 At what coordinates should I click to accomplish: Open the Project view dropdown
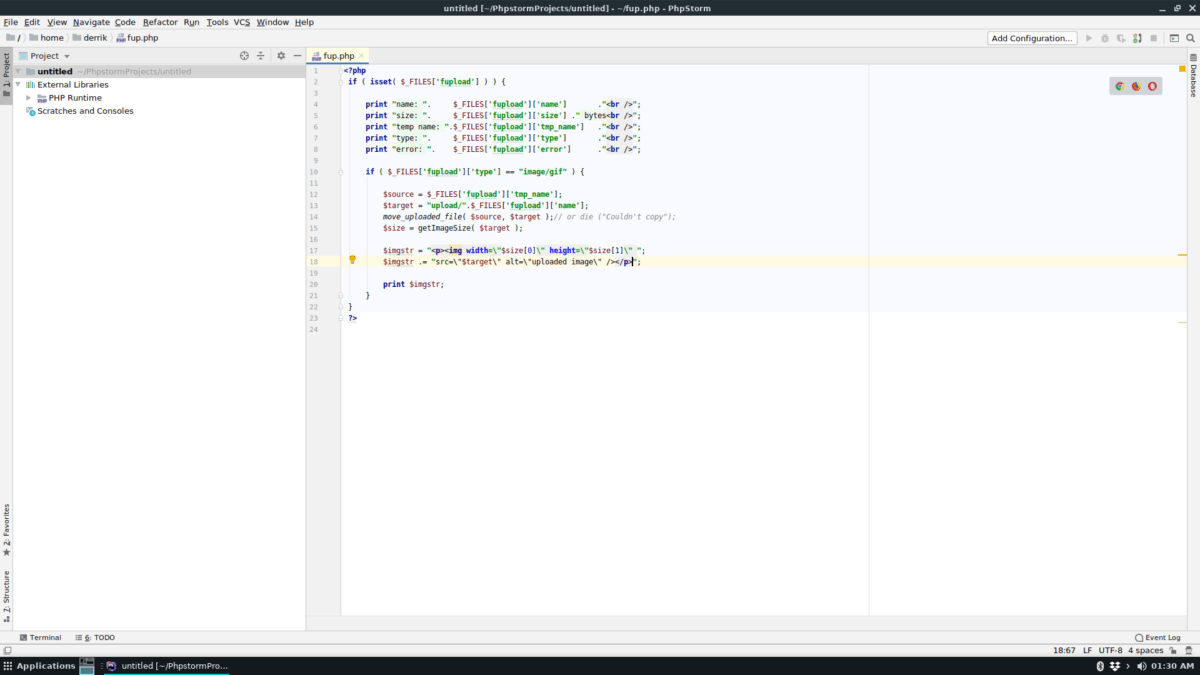[48, 56]
